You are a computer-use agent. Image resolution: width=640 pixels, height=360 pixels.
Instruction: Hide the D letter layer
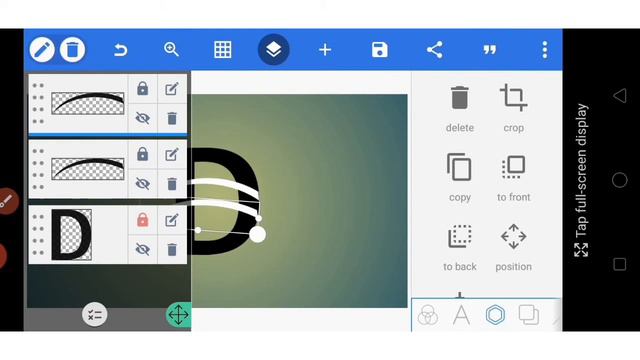point(142,249)
